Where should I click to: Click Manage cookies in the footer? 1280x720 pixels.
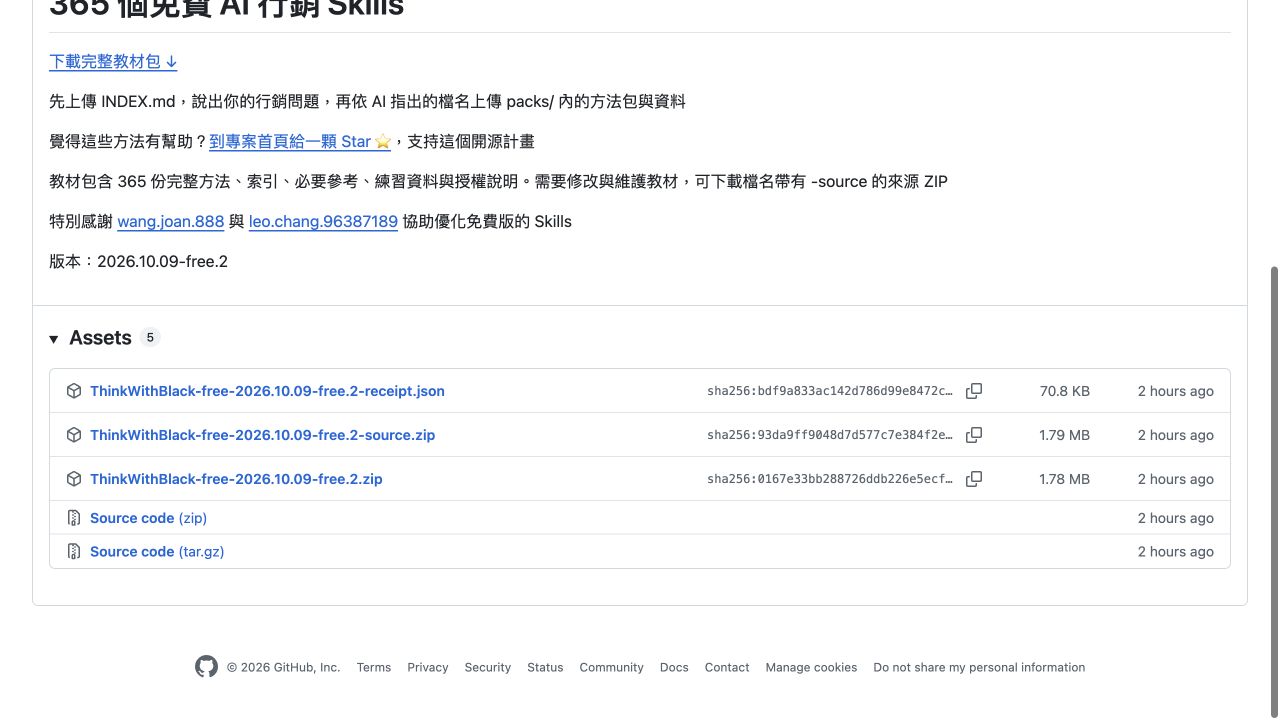pos(811,667)
